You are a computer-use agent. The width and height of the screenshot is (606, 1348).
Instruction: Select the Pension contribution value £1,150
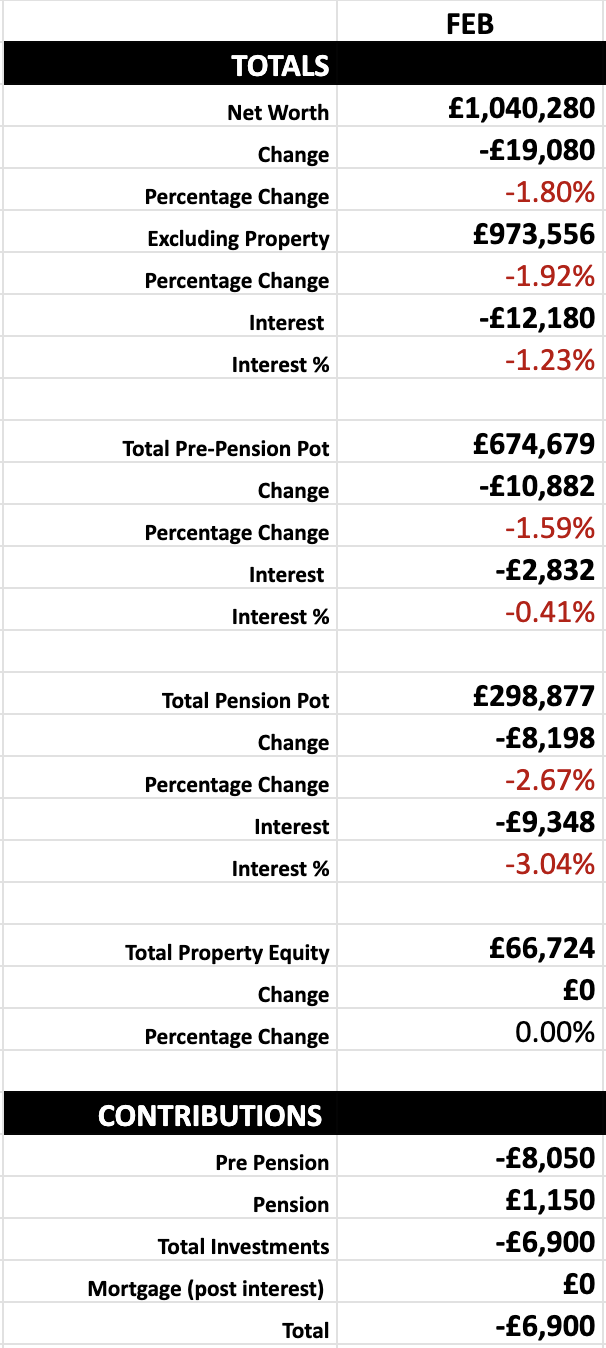(470, 1199)
